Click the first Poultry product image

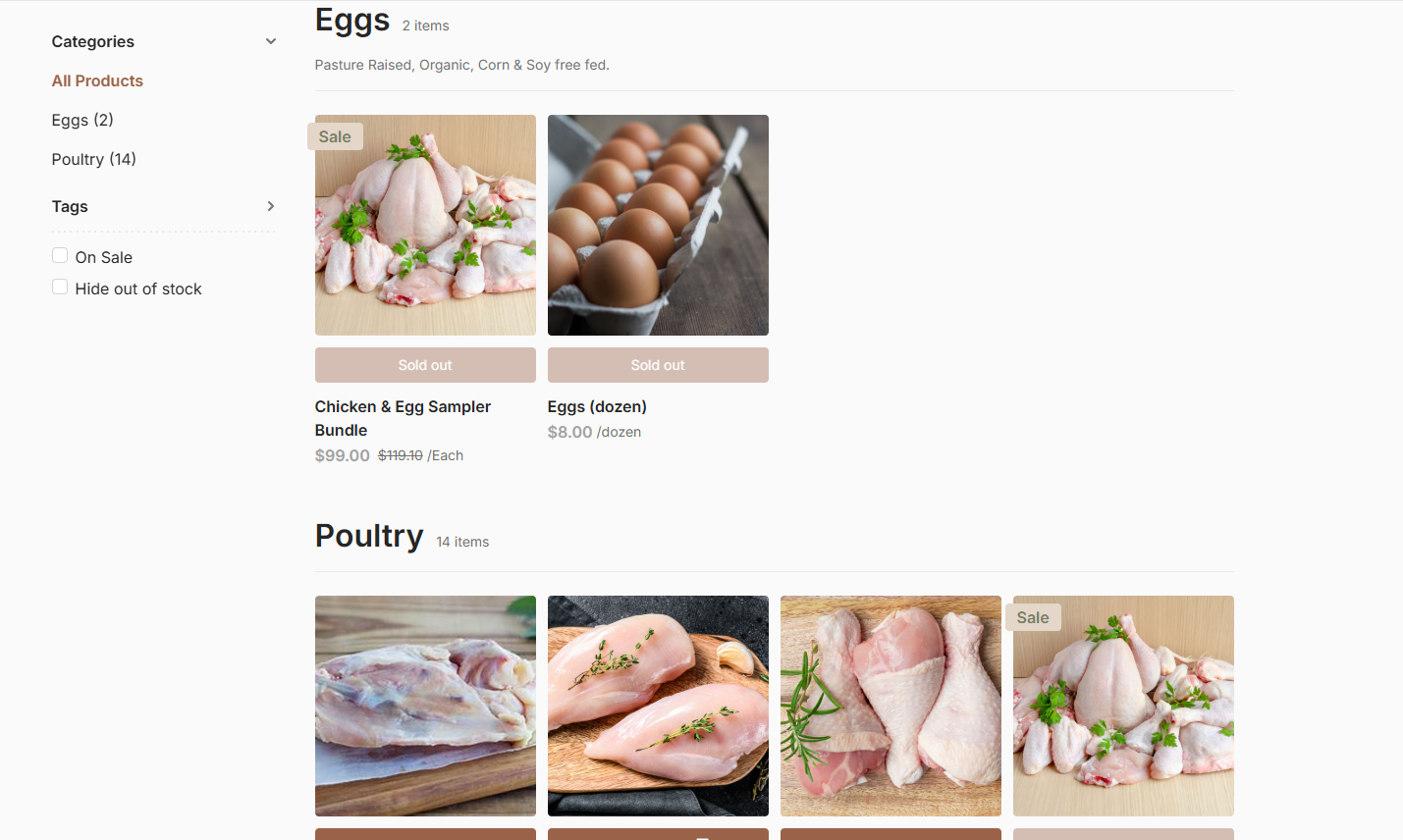pos(425,706)
